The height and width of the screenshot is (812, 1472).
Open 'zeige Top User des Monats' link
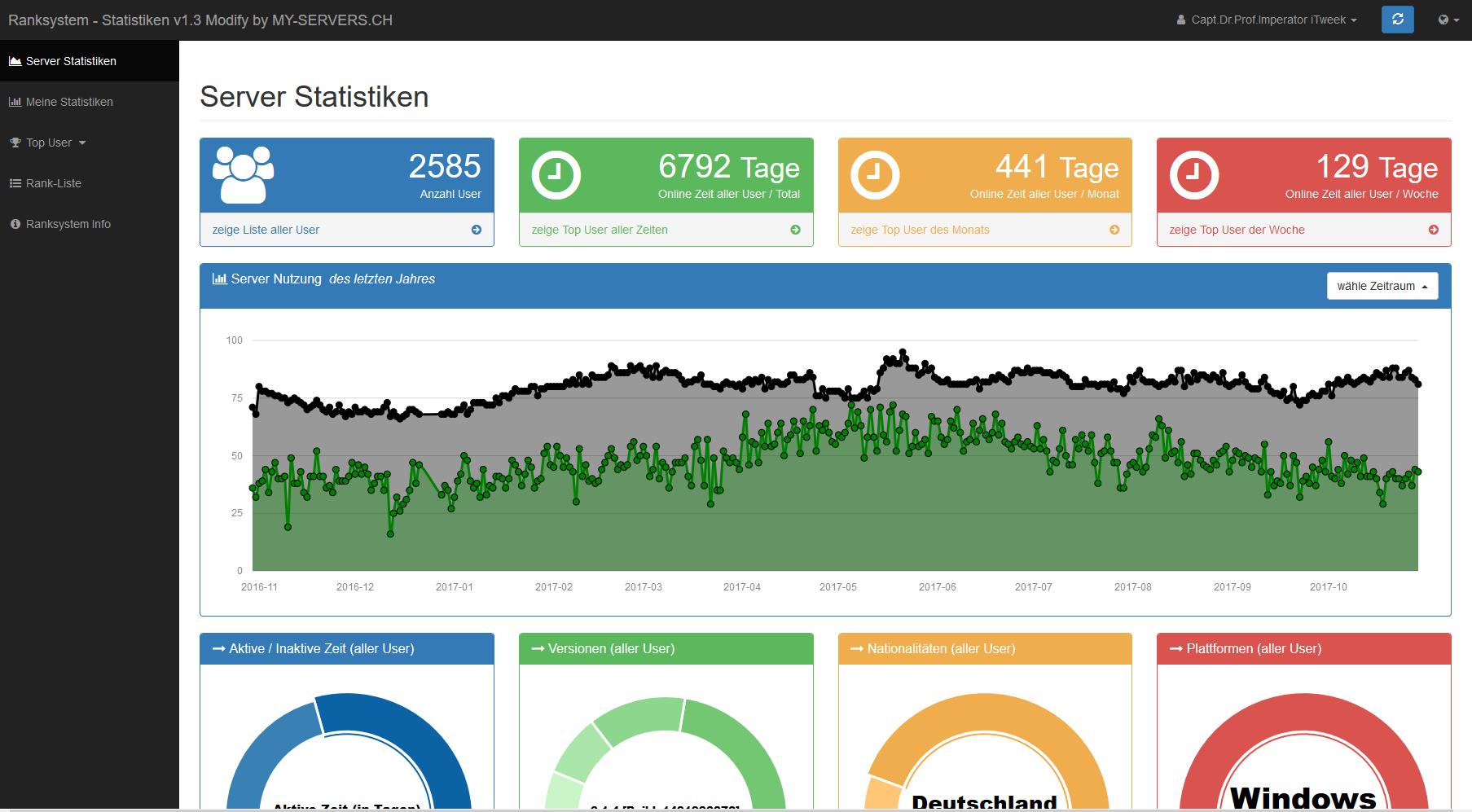click(x=920, y=230)
